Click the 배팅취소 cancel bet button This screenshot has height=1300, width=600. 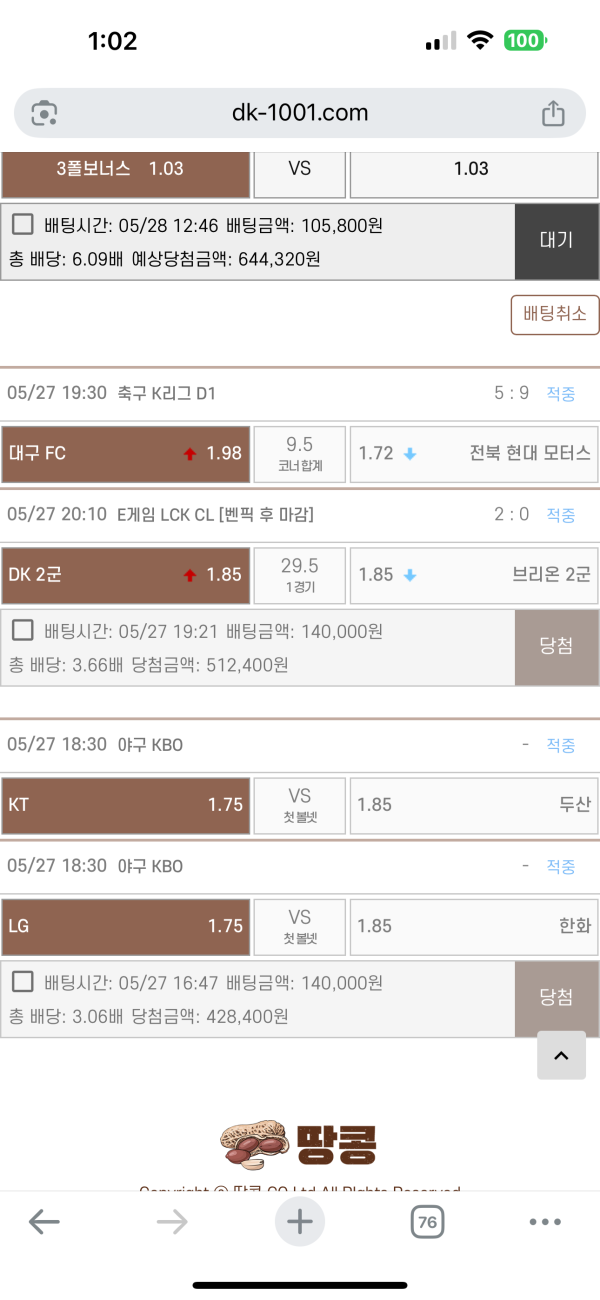554,315
